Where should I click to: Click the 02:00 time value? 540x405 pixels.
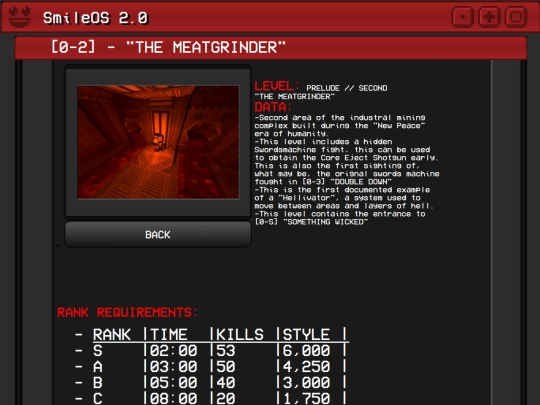click(174, 351)
